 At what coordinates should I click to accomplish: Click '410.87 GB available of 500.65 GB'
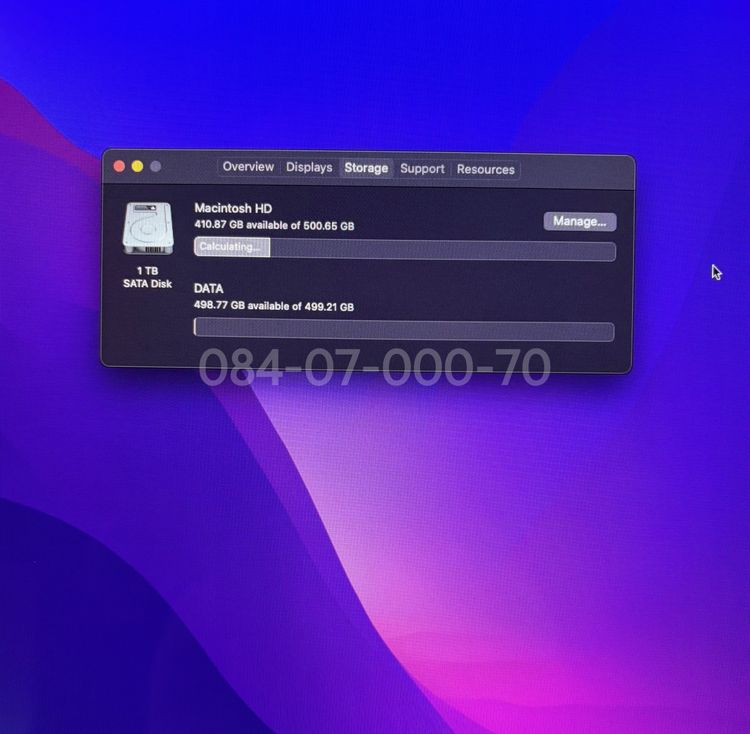point(274,225)
